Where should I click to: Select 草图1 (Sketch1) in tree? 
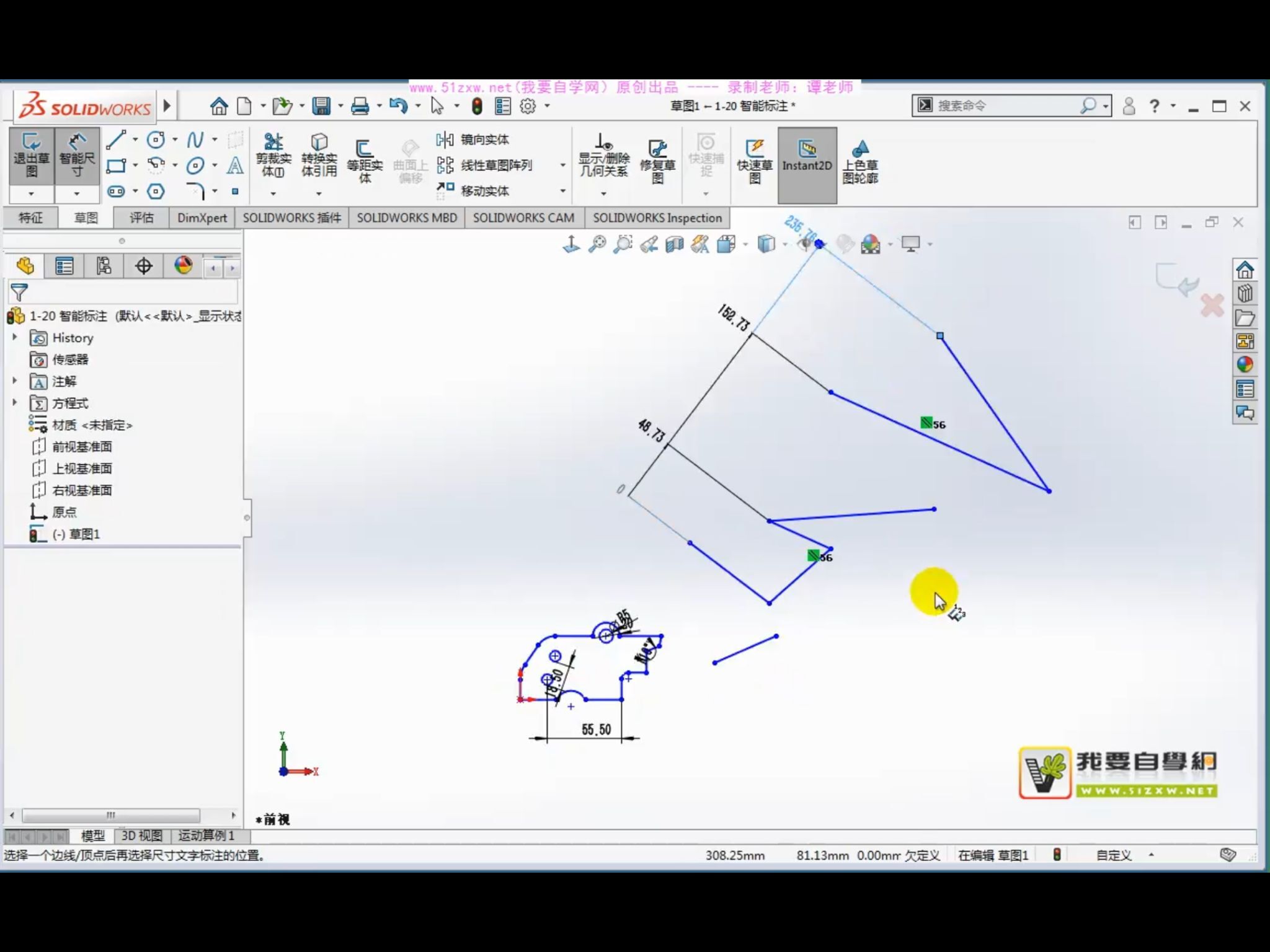tap(65, 534)
